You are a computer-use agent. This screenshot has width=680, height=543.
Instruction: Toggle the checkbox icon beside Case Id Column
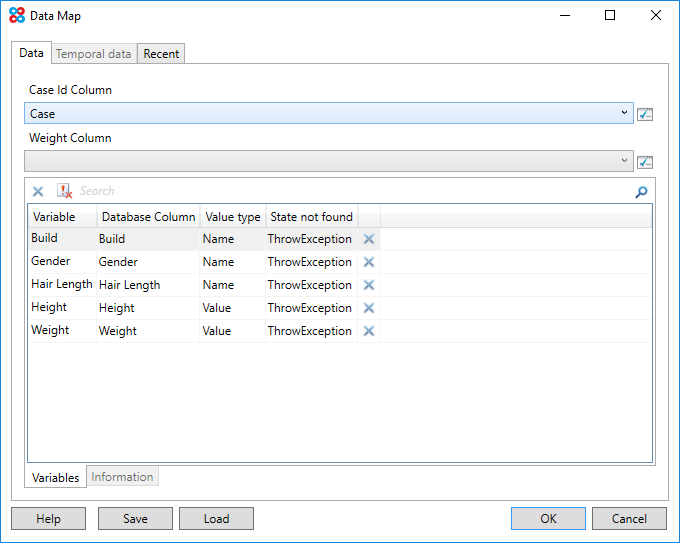(645, 114)
